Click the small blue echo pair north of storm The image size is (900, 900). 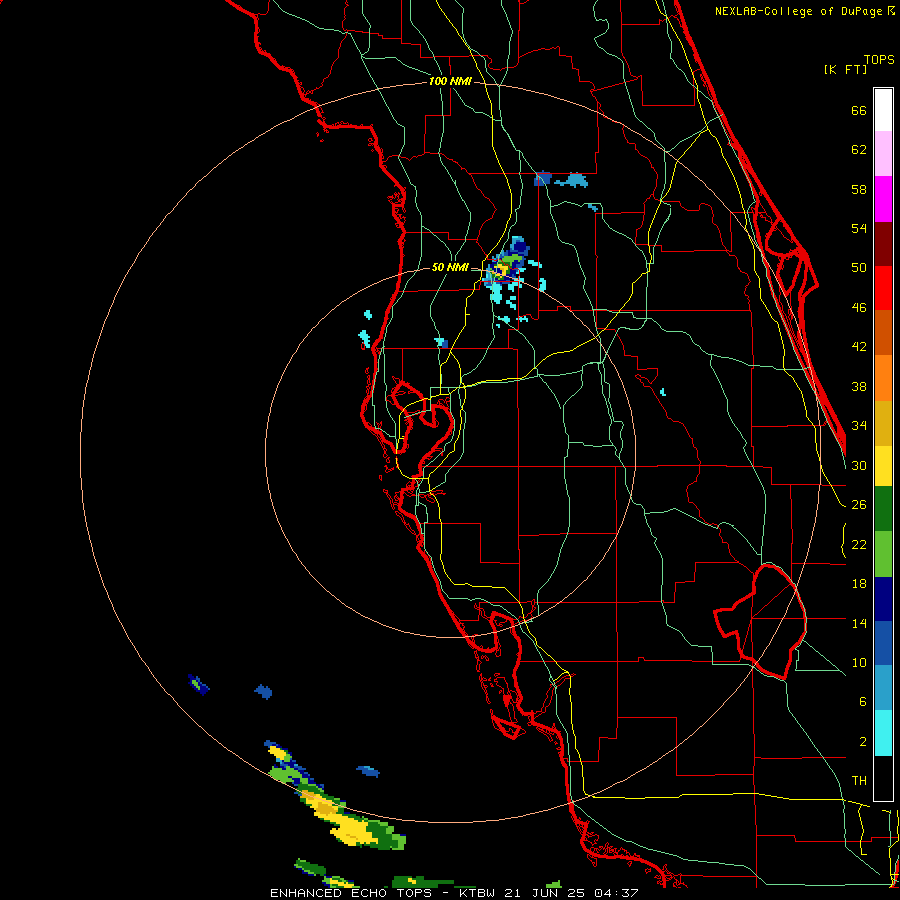(561, 180)
